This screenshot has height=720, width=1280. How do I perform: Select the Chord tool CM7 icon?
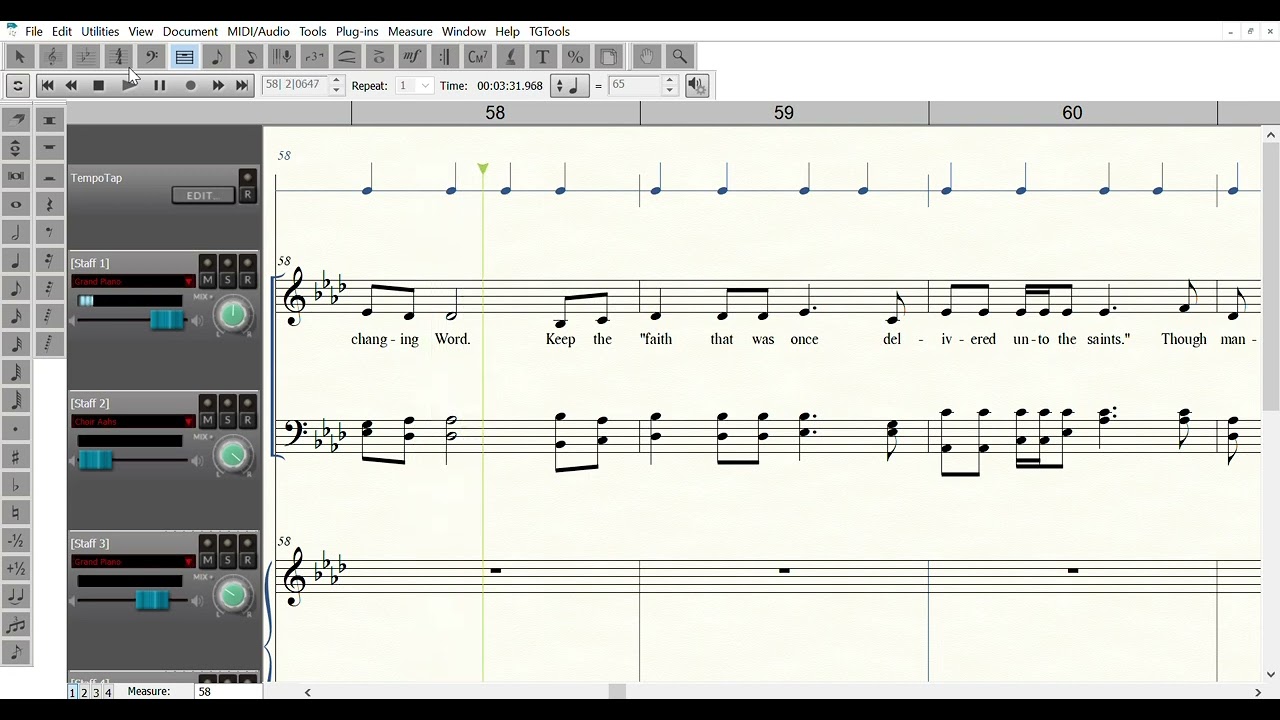[x=477, y=57]
